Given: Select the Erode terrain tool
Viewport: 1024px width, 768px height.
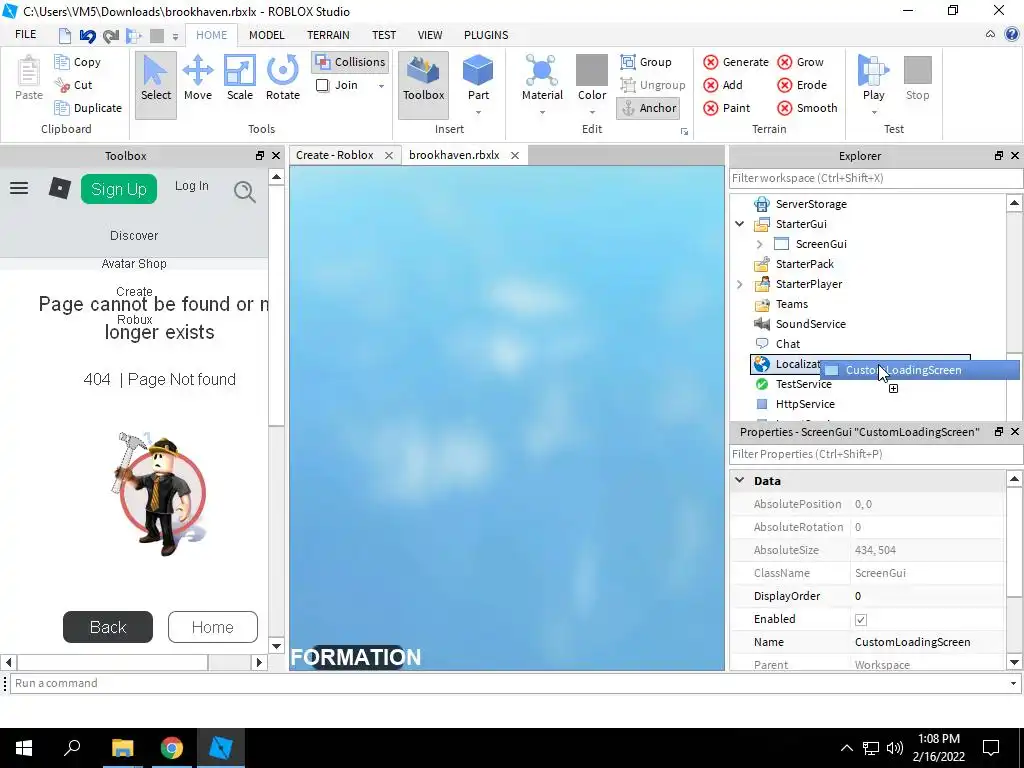Looking at the screenshot, I should click(x=803, y=85).
